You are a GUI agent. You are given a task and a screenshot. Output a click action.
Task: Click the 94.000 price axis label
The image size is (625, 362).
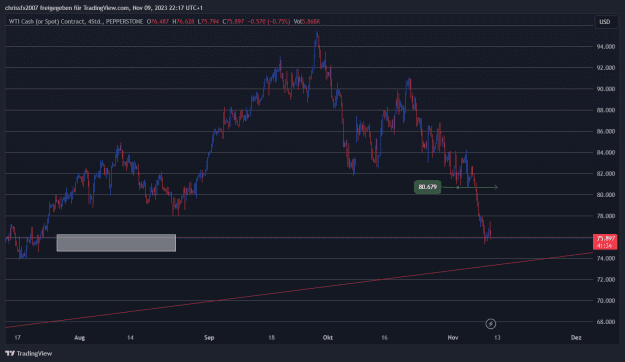tap(605, 47)
